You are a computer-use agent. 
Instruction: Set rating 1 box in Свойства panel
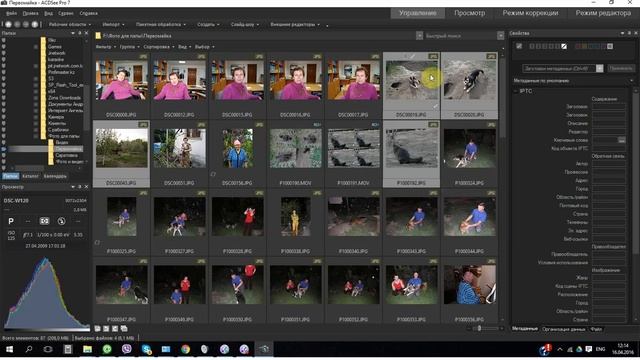click(x=531, y=47)
